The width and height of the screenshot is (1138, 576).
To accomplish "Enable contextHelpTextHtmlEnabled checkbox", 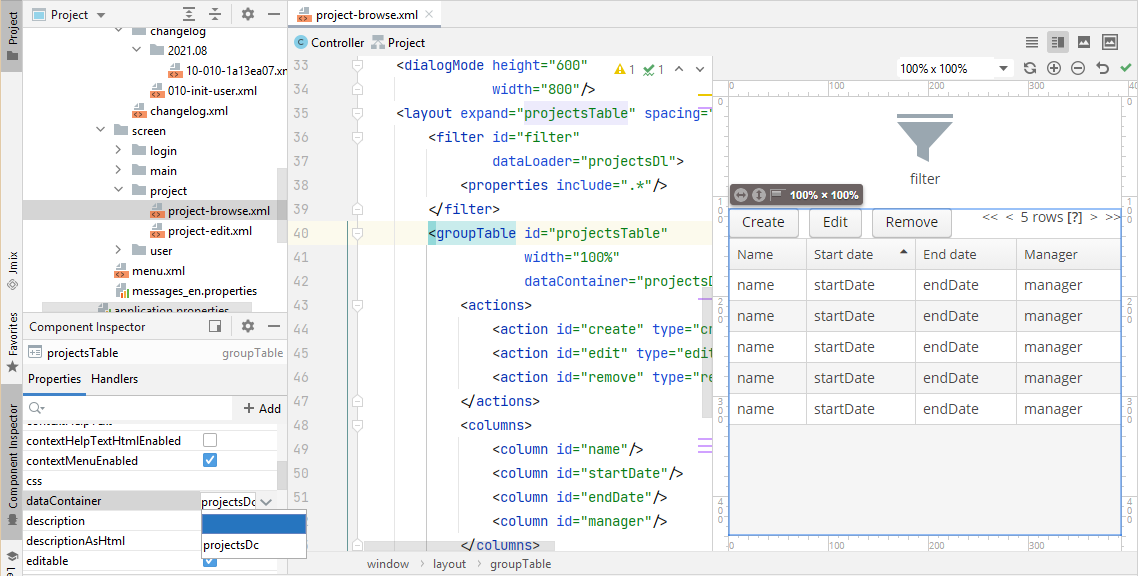I will pyautogui.click(x=210, y=441).
